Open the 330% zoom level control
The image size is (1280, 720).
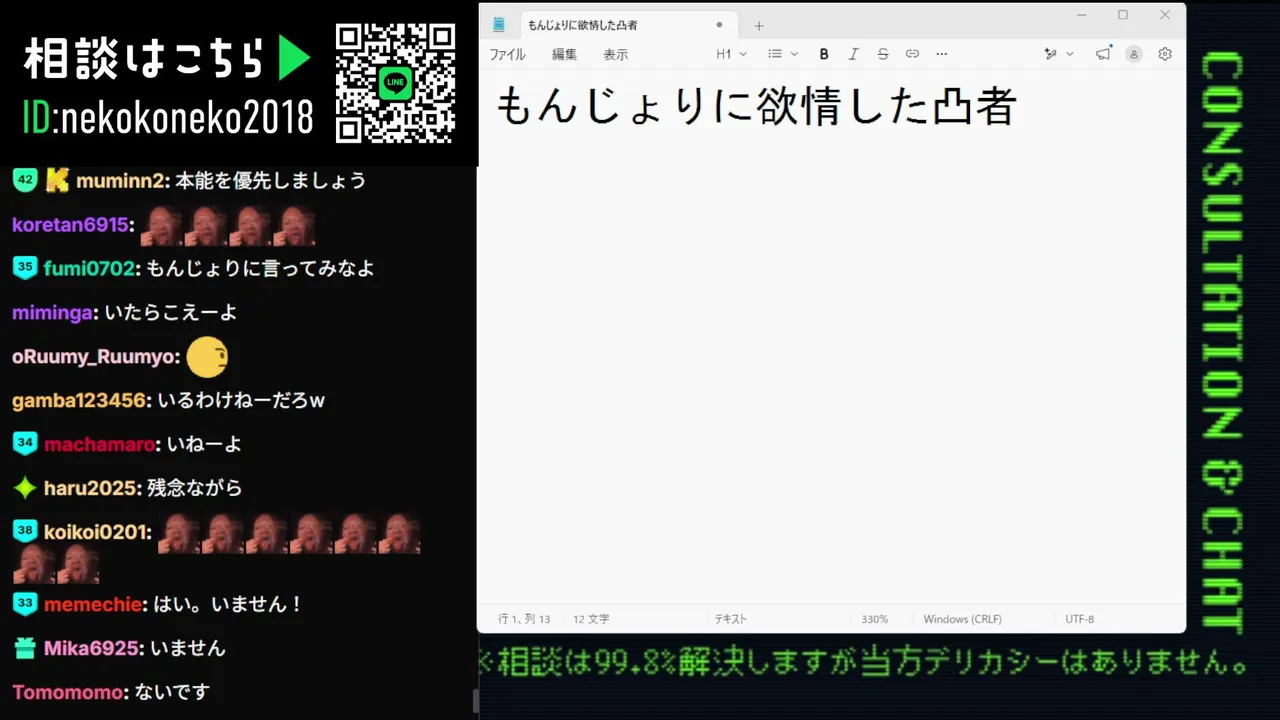coord(874,619)
